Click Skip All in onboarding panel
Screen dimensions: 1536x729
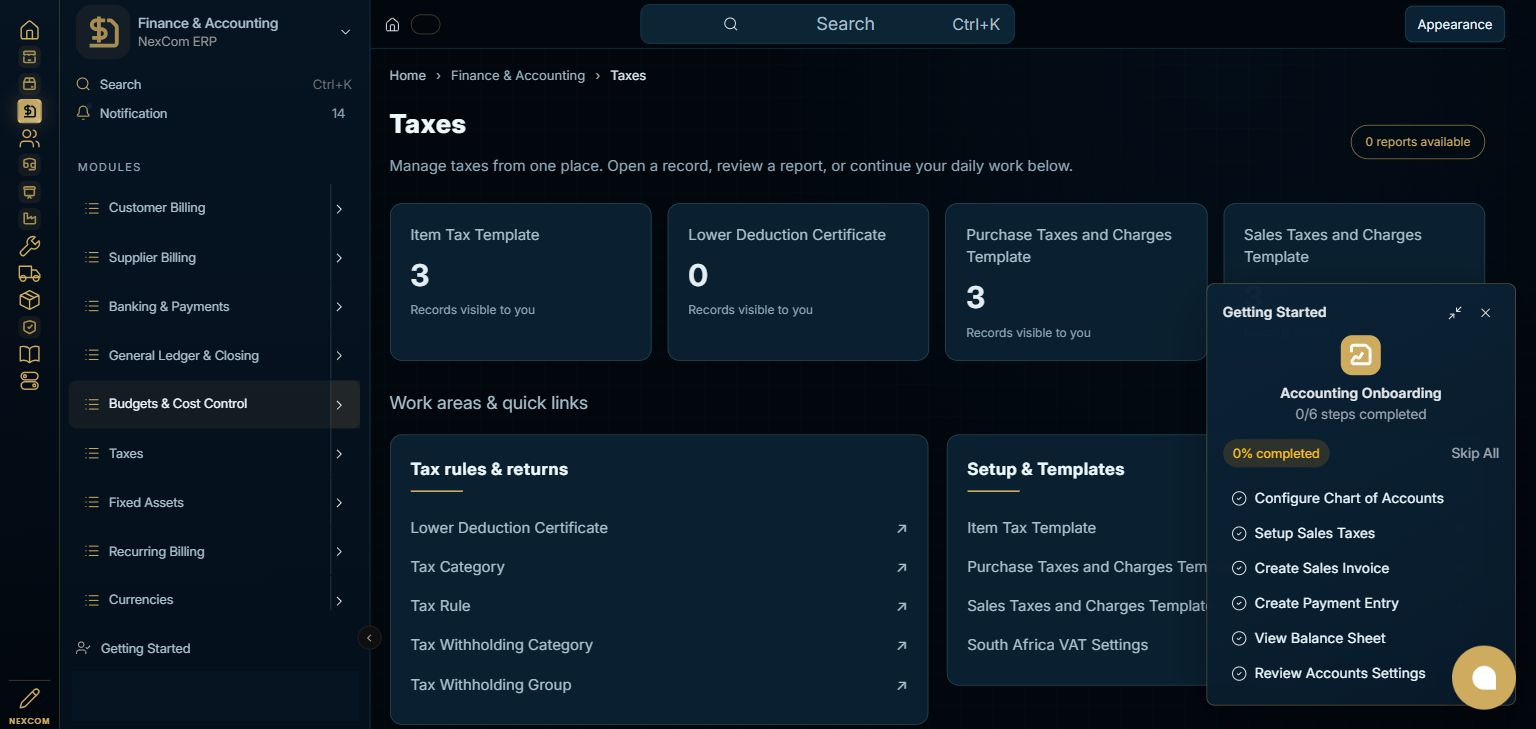[1475, 453]
